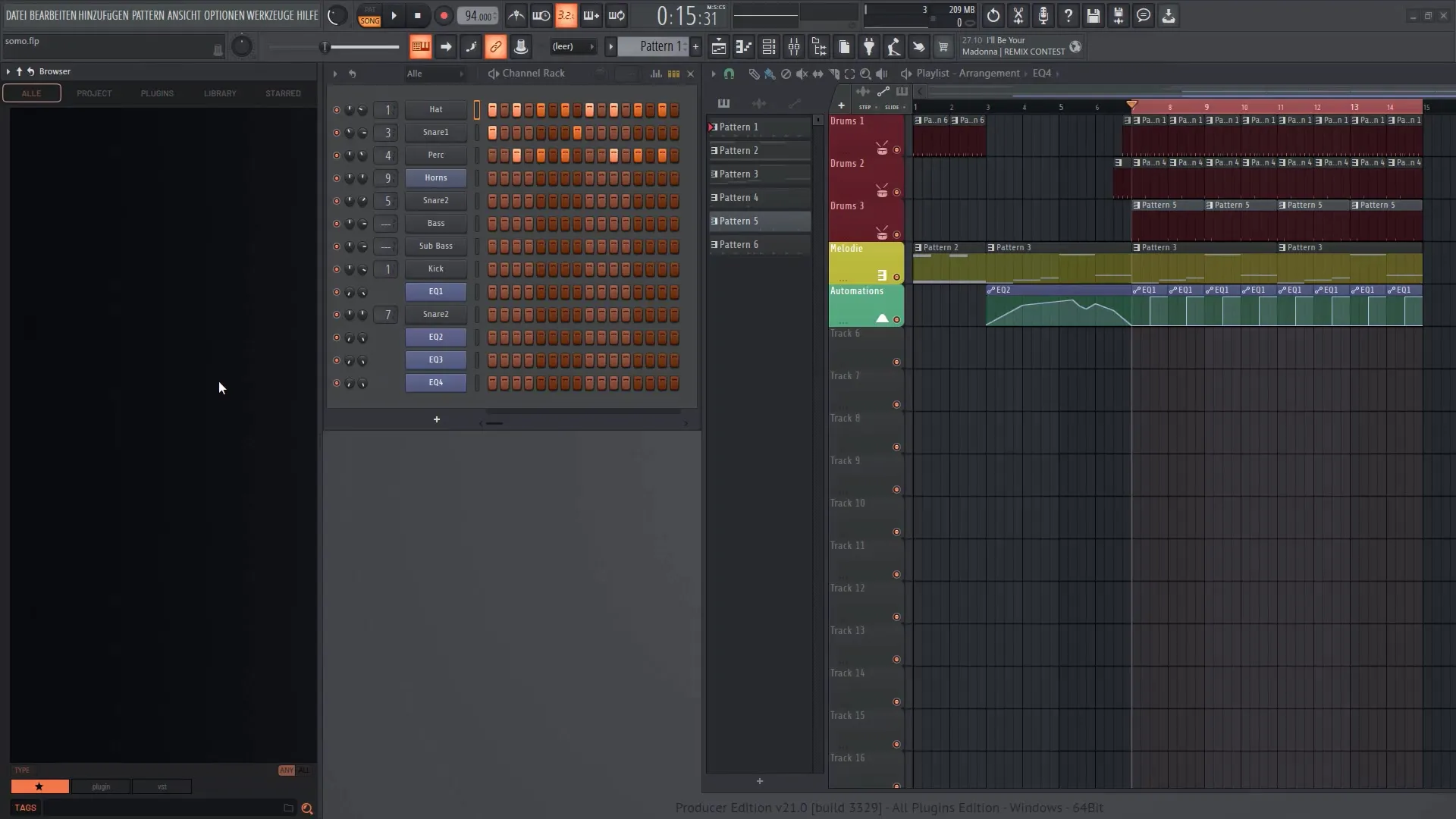The height and width of the screenshot is (819, 1456).
Task: Click the tempo 94.000 field
Action: tap(478, 16)
